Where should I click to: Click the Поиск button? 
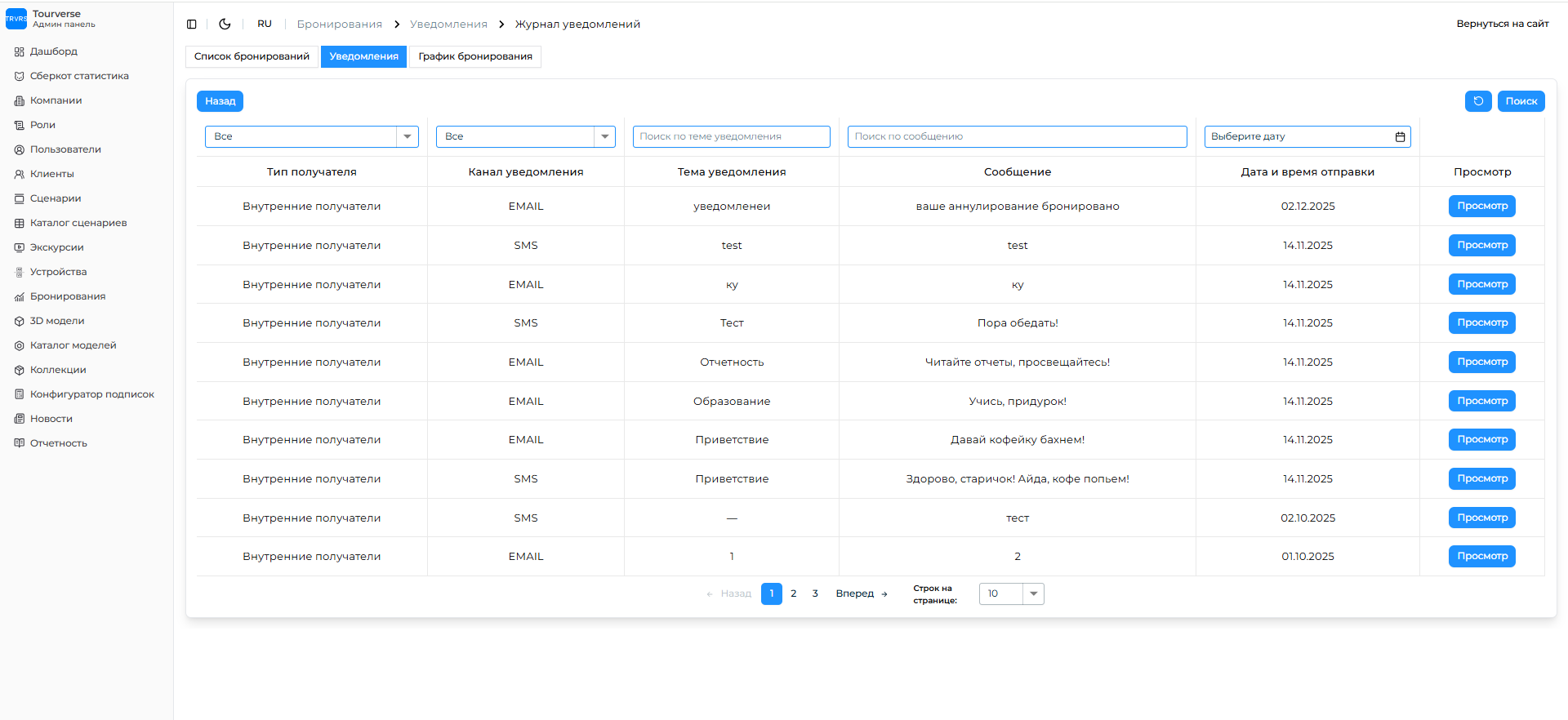click(1521, 101)
